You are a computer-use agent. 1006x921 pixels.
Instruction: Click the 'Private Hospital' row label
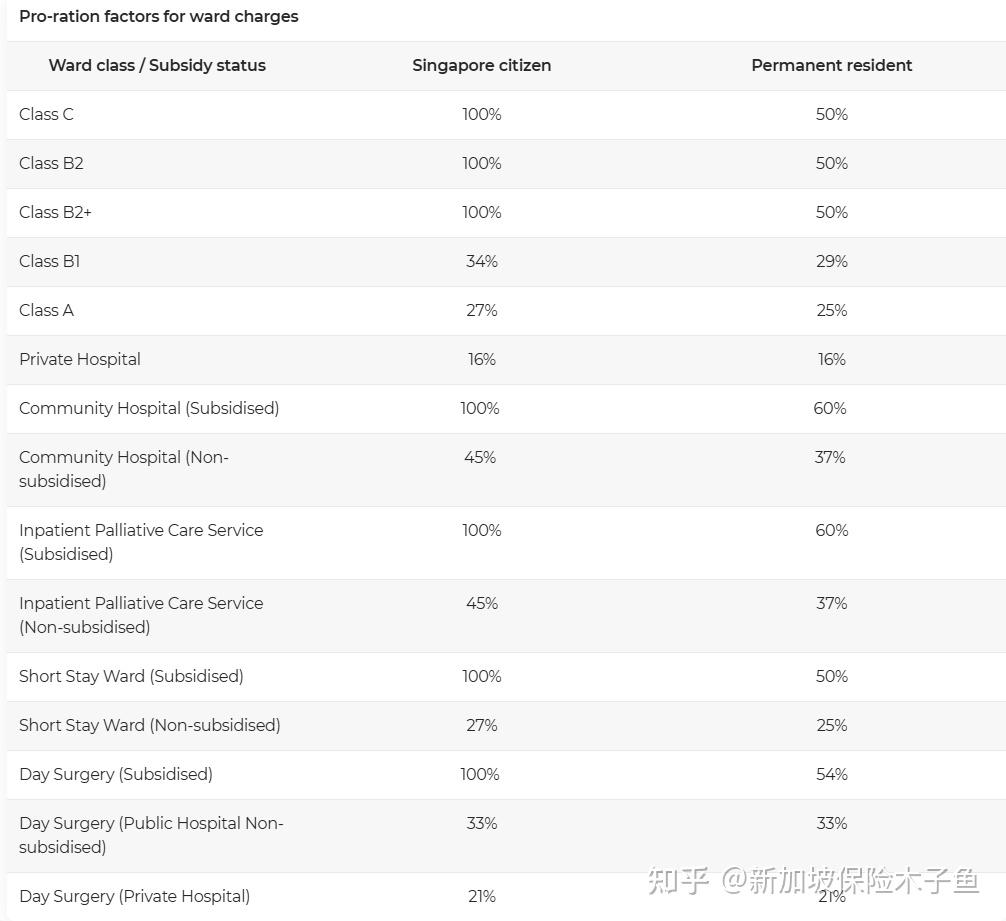pos(80,359)
